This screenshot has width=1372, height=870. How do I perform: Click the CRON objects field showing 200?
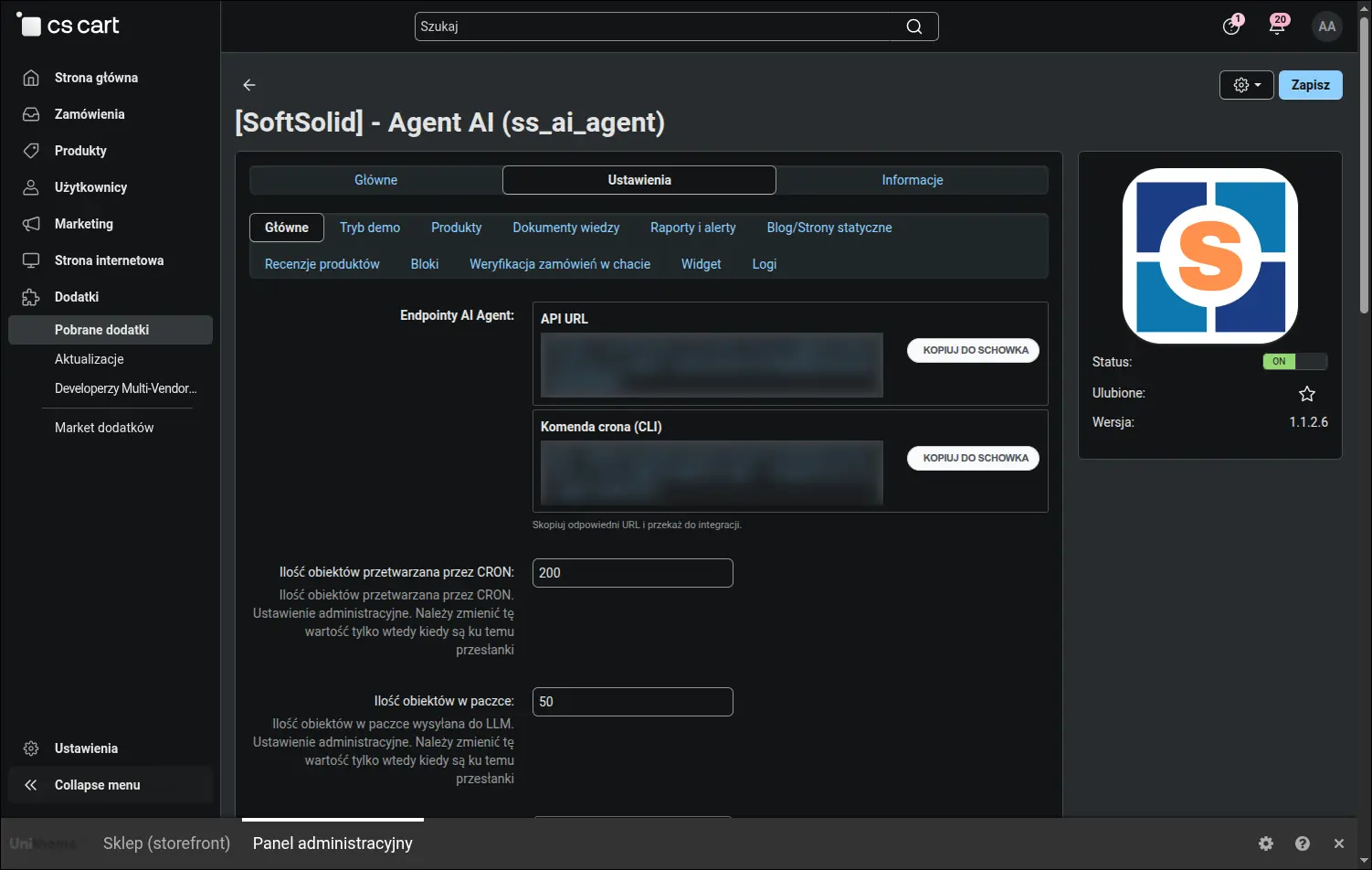[x=633, y=573]
